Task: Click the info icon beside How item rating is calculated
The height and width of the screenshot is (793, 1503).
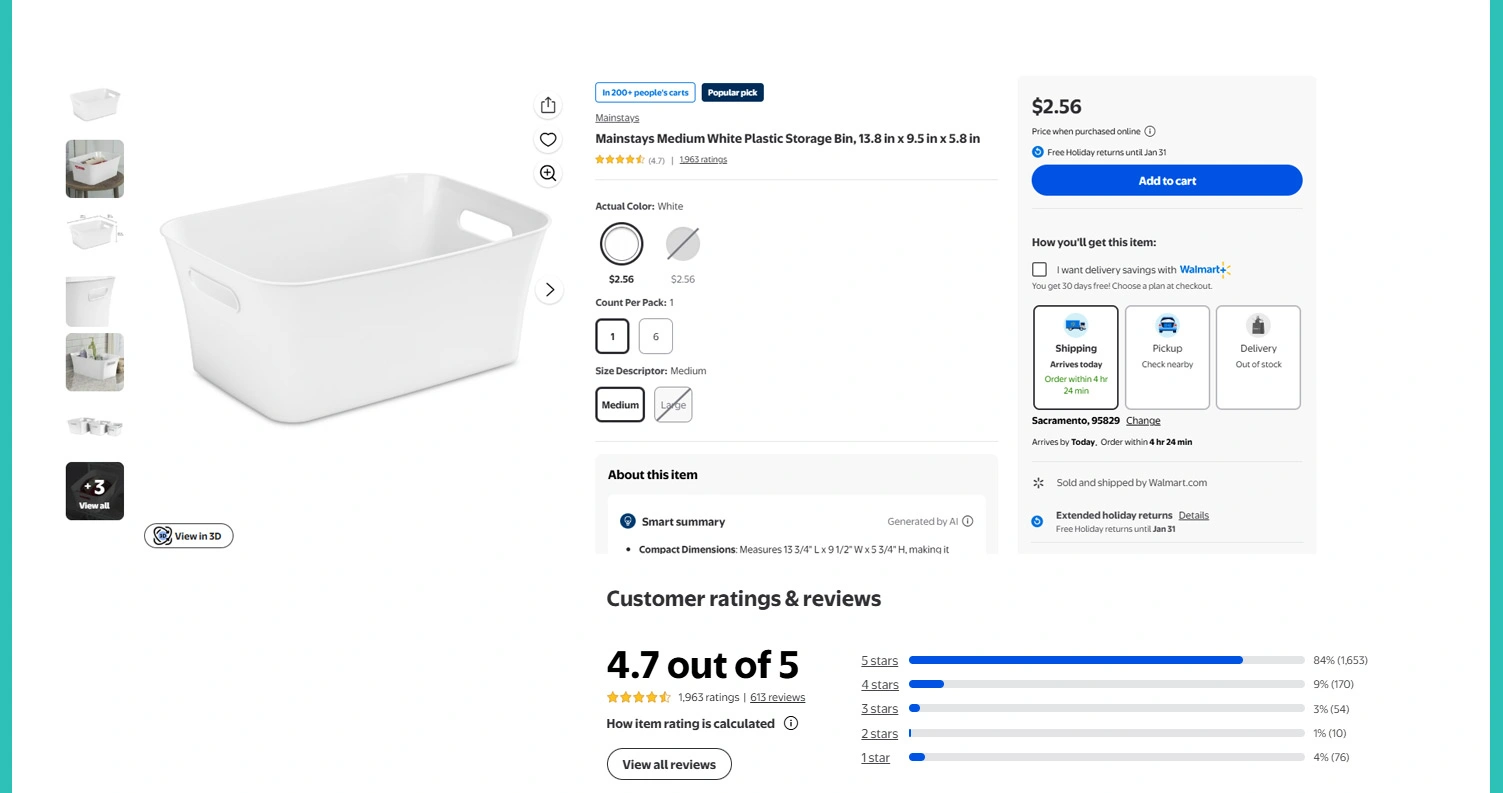Action: (791, 723)
